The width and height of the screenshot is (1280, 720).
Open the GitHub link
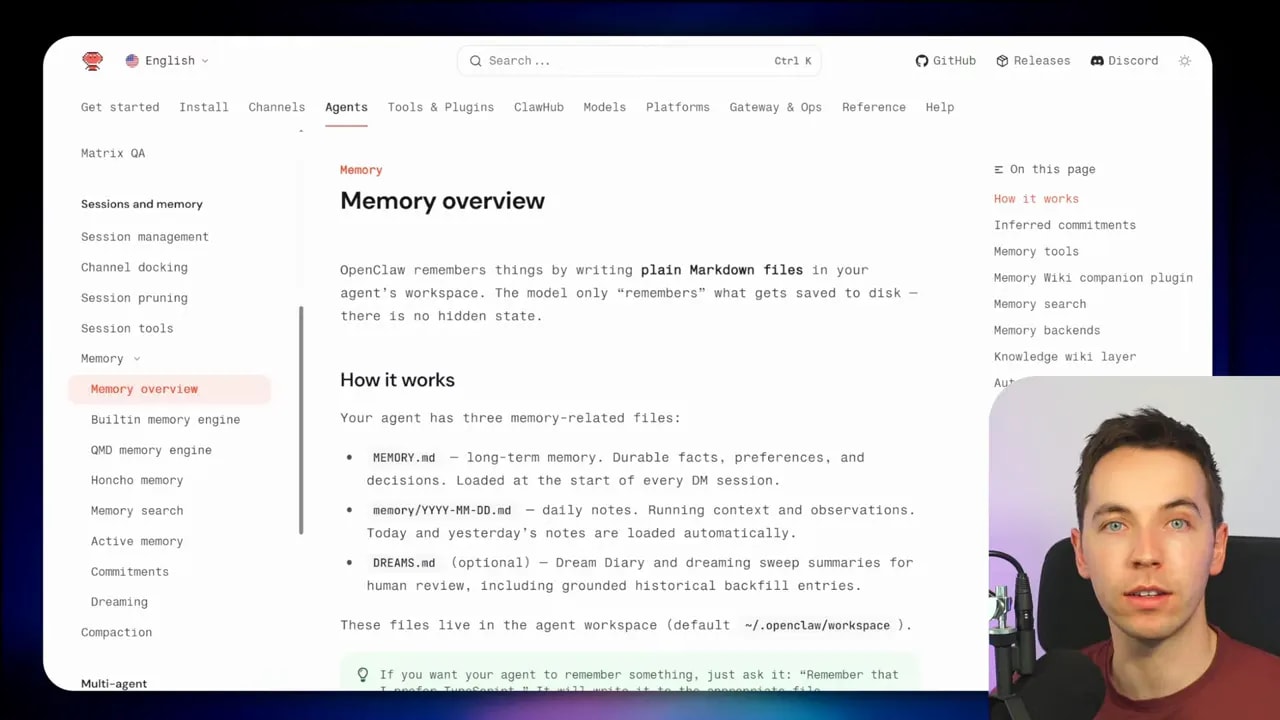click(946, 61)
